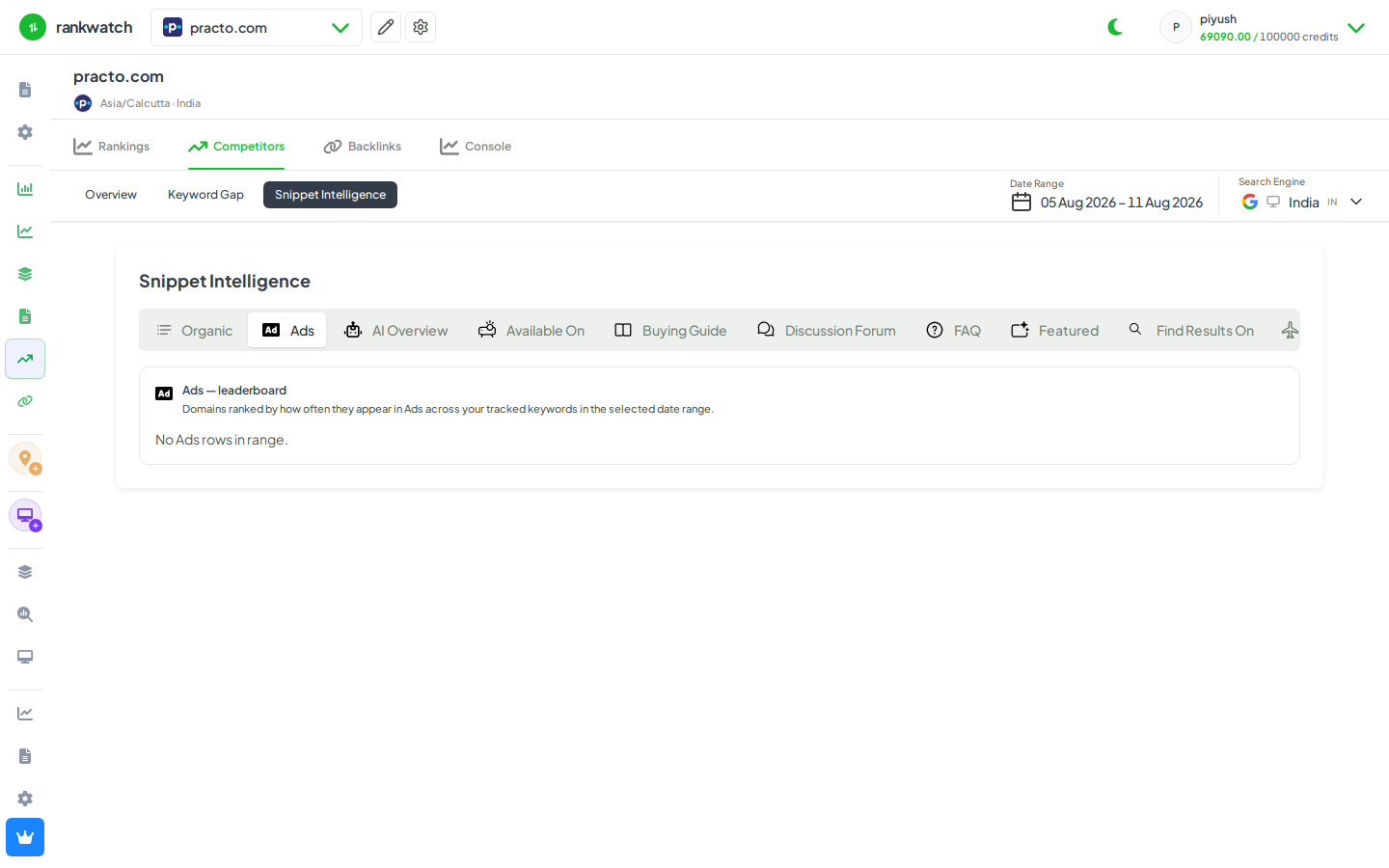
Task: Select the highlighted trending-arrow sidebar icon
Action: click(25, 359)
